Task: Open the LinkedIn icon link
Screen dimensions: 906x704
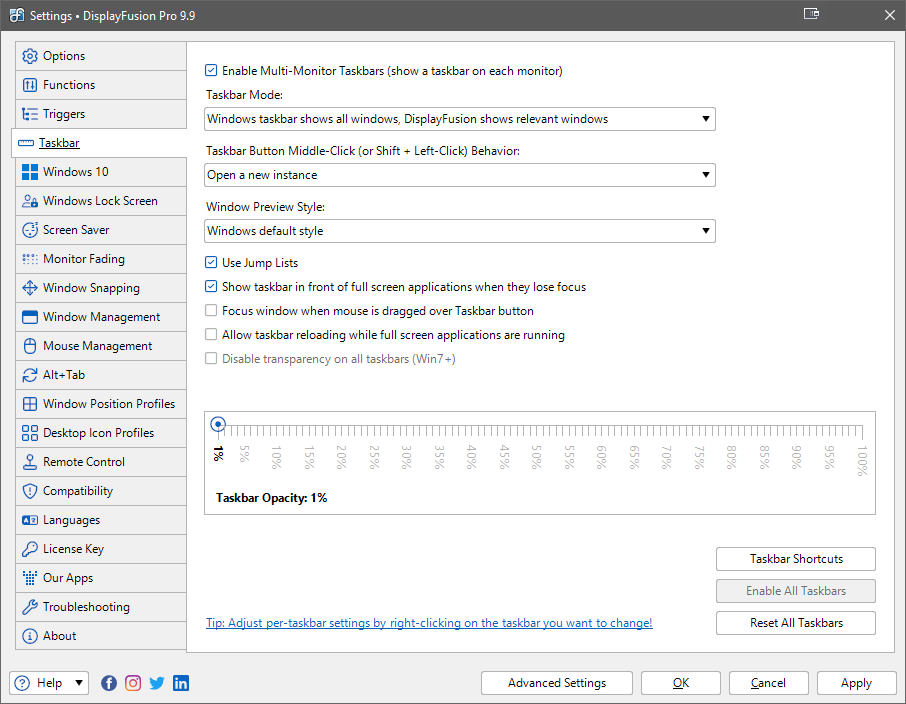Action: pos(181,683)
